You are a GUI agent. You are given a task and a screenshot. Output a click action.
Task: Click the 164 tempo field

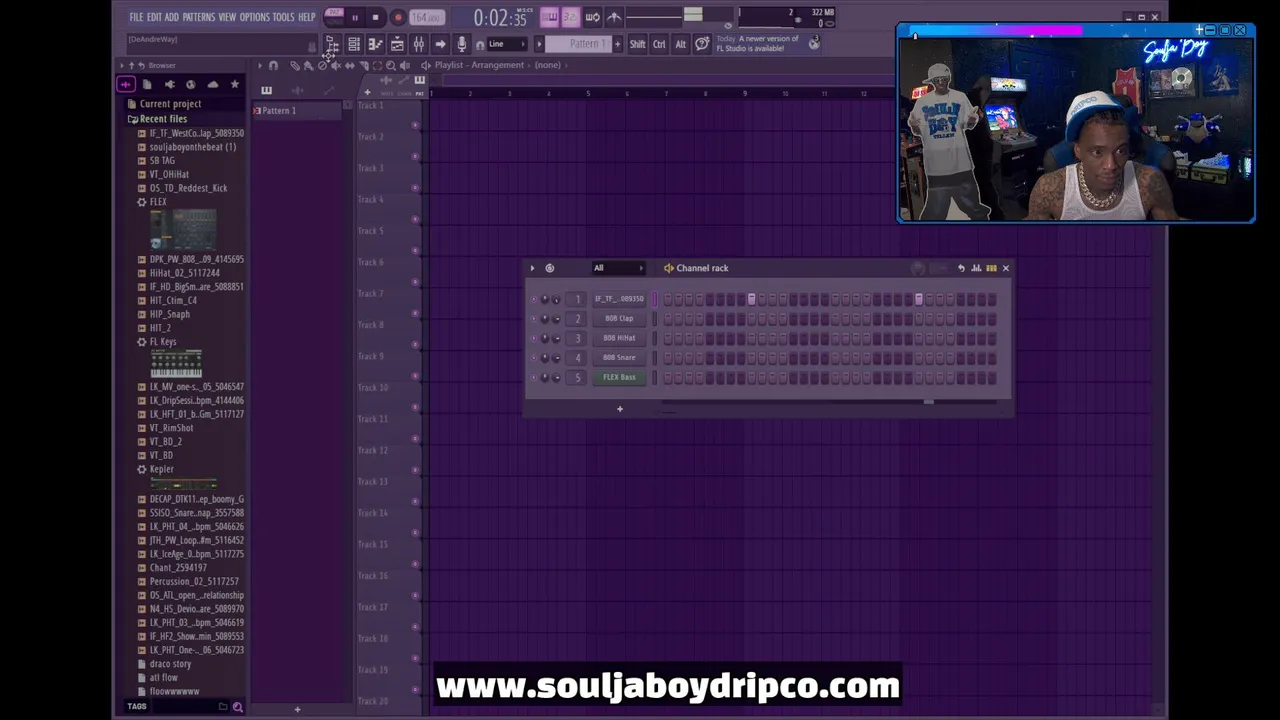(x=426, y=17)
